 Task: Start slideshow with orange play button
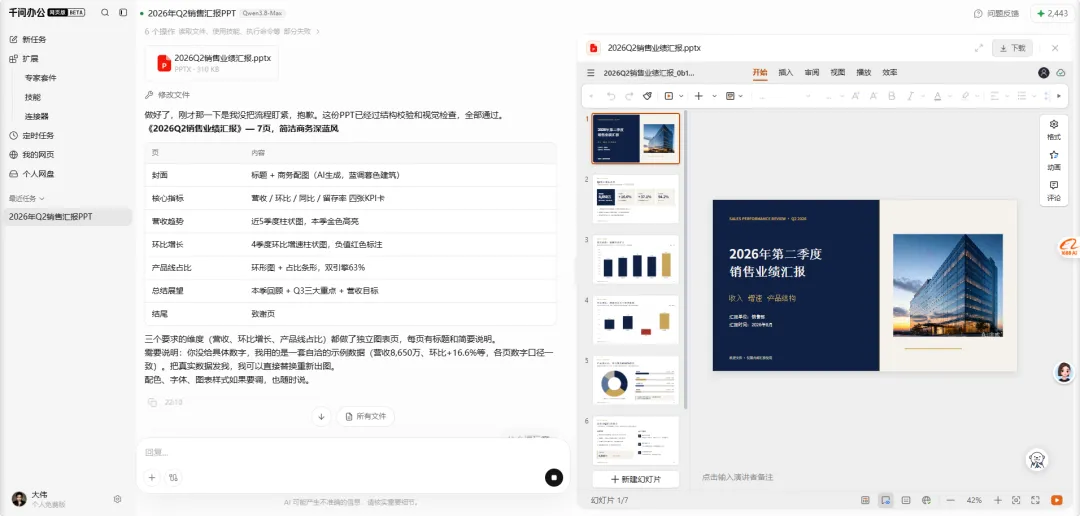1057,500
